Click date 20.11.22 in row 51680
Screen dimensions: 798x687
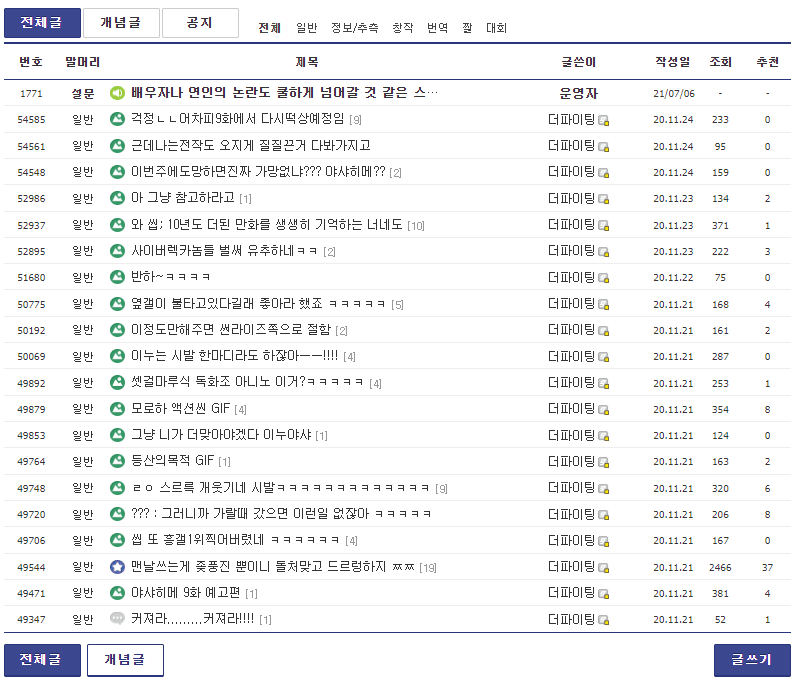pos(673,278)
